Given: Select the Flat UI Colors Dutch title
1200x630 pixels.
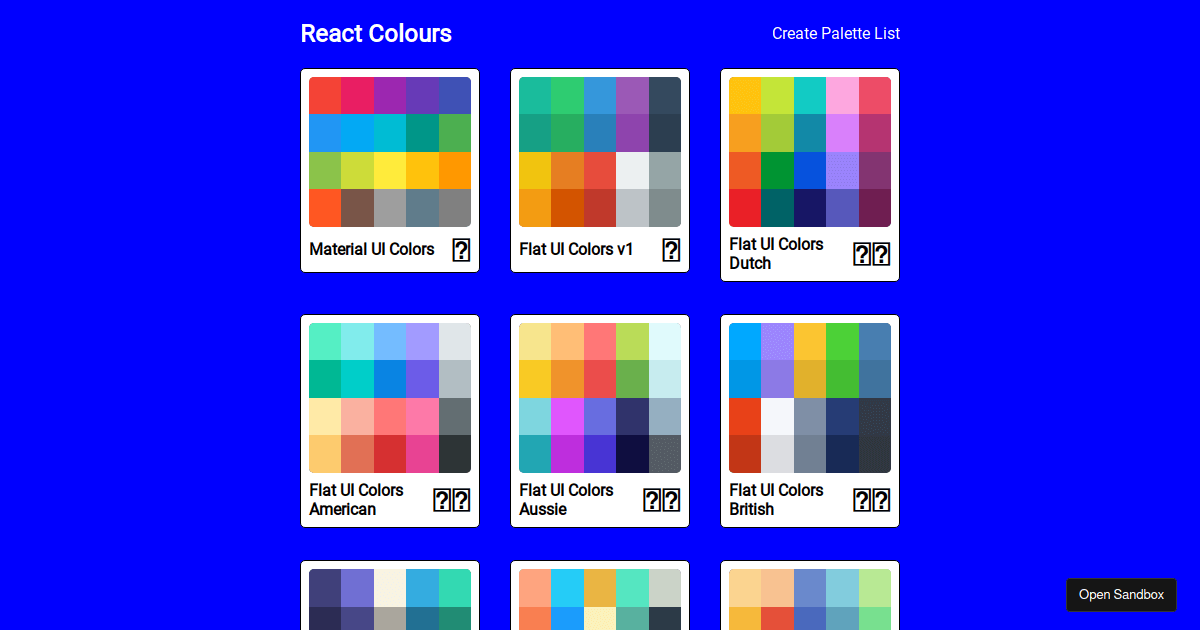Looking at the screenshot, I should [x=777, y=254].
